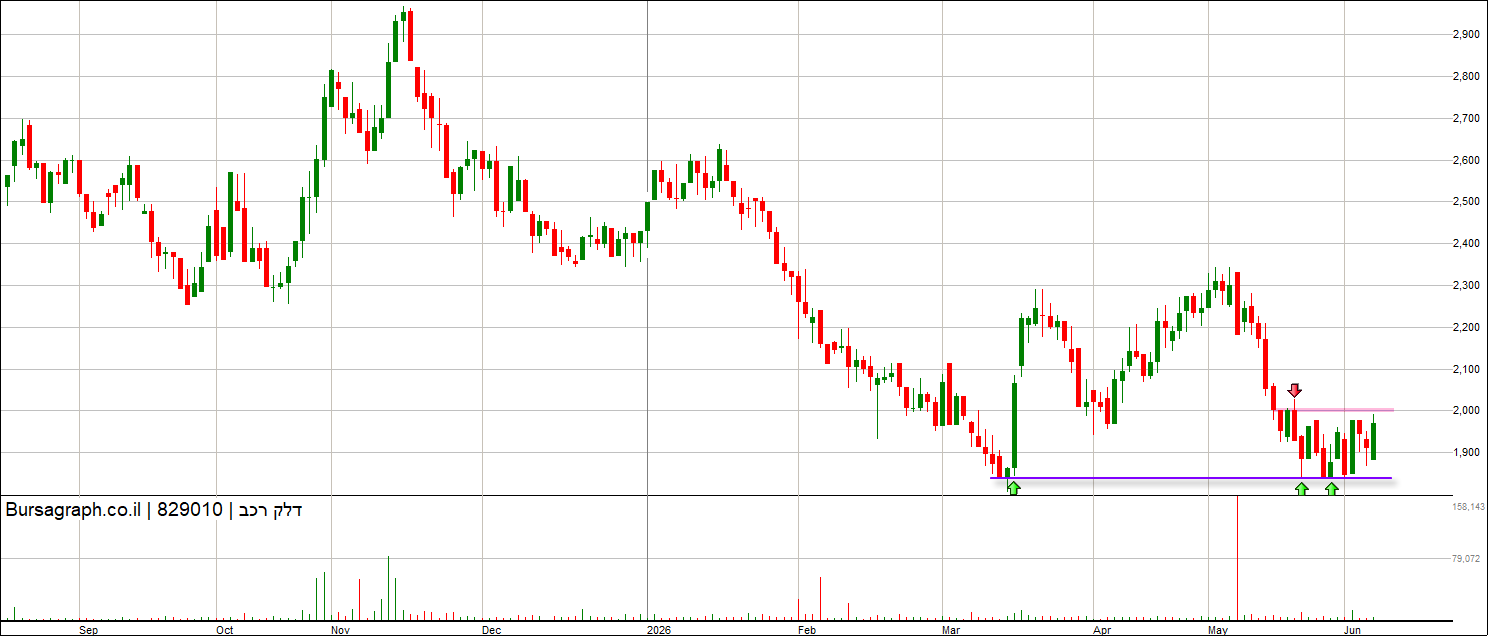Click the red down arrow sell marker

pos(1295,391)
